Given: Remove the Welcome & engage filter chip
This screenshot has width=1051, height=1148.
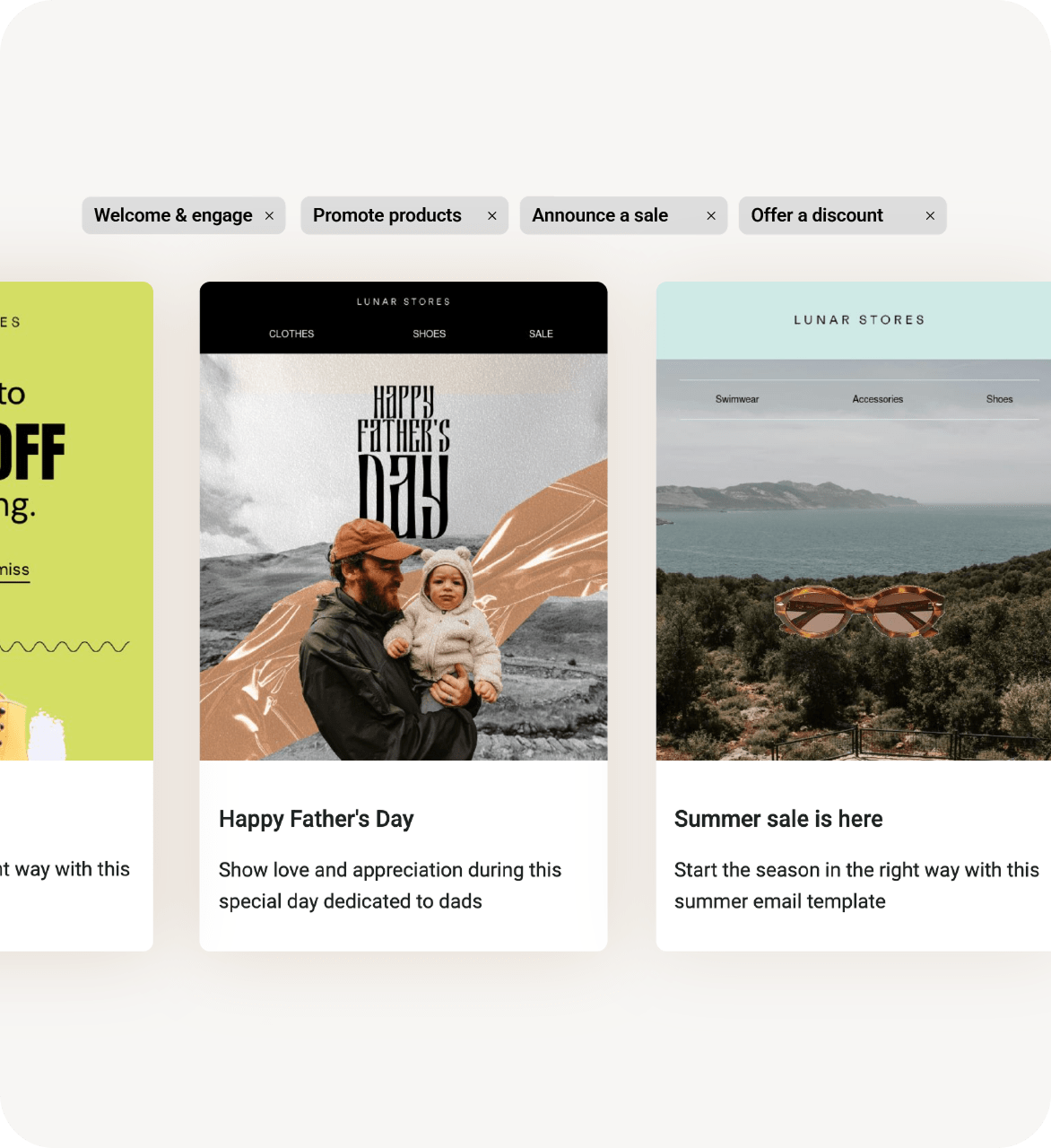Looking at the screenshot, I should (269, 216).
